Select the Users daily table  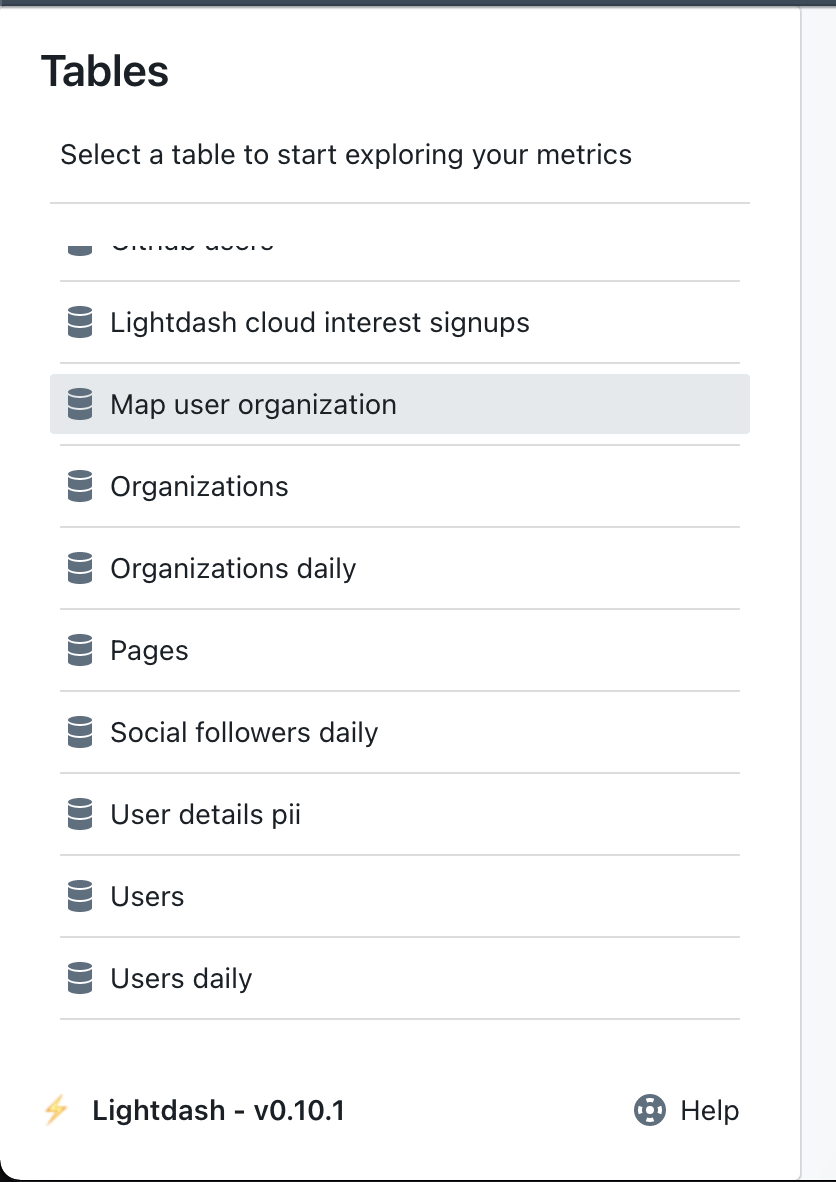[x=181, y=978]
